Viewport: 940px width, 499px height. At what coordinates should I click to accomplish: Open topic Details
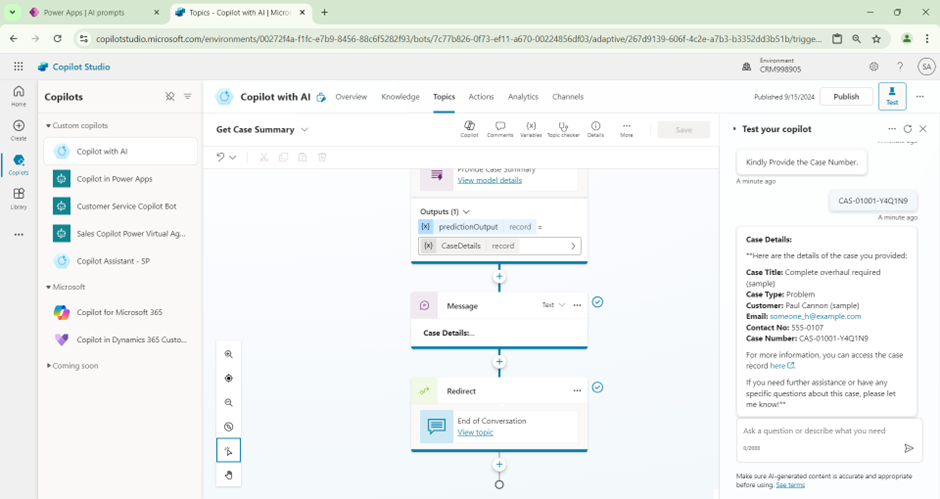(595, 129)
